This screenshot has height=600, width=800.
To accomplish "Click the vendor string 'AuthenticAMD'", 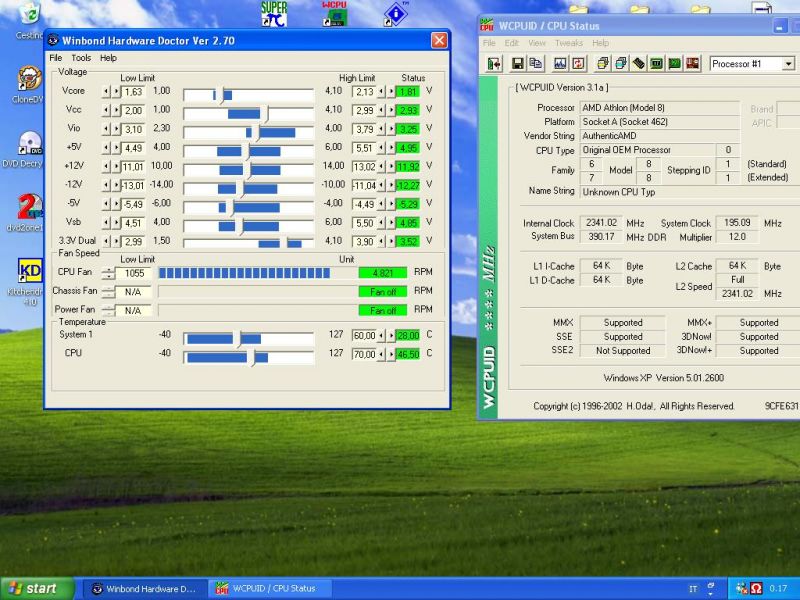I will pos(609,136).
